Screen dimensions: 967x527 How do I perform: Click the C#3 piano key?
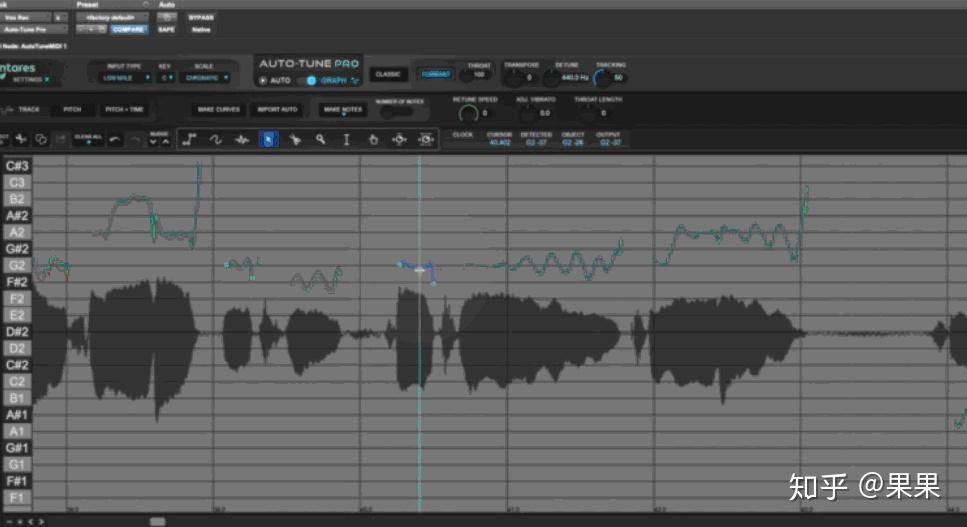tap(17, 166)
